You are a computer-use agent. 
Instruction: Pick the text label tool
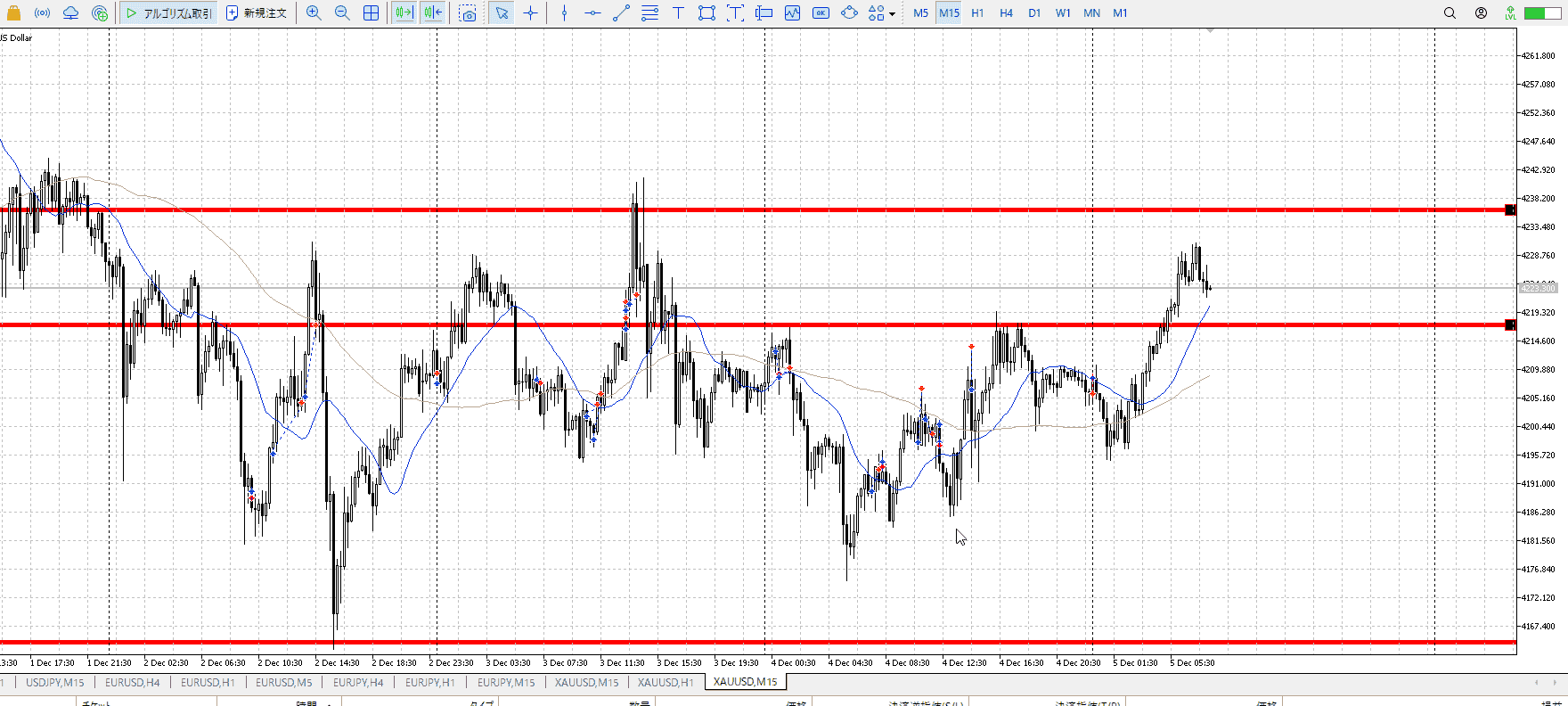(x=678, y=13)
